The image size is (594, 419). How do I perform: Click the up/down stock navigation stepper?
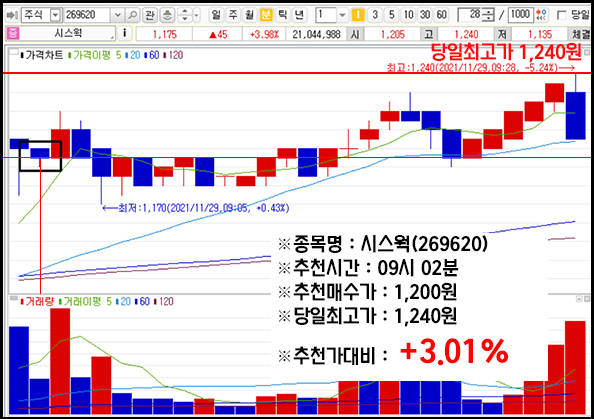tap(184, 15)
